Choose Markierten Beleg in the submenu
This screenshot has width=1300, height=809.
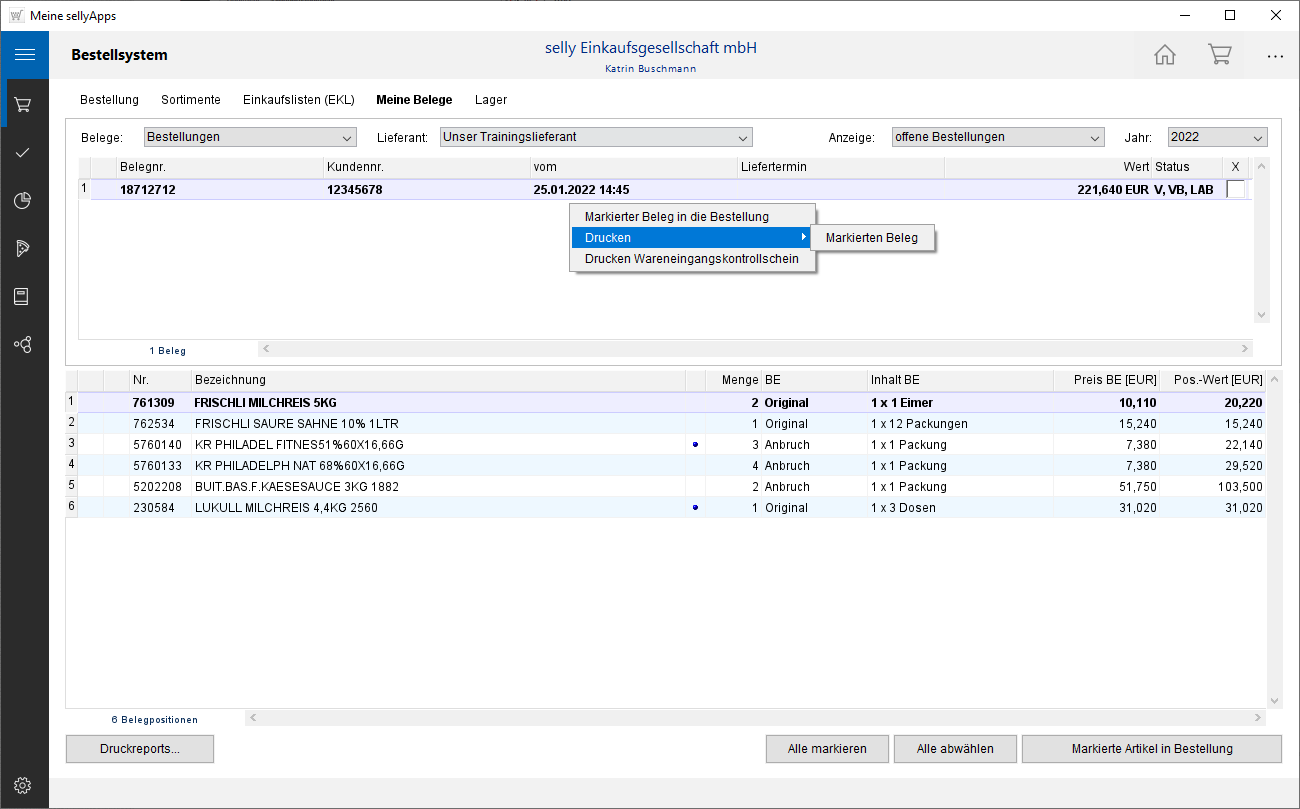click(x=871, y=238)
